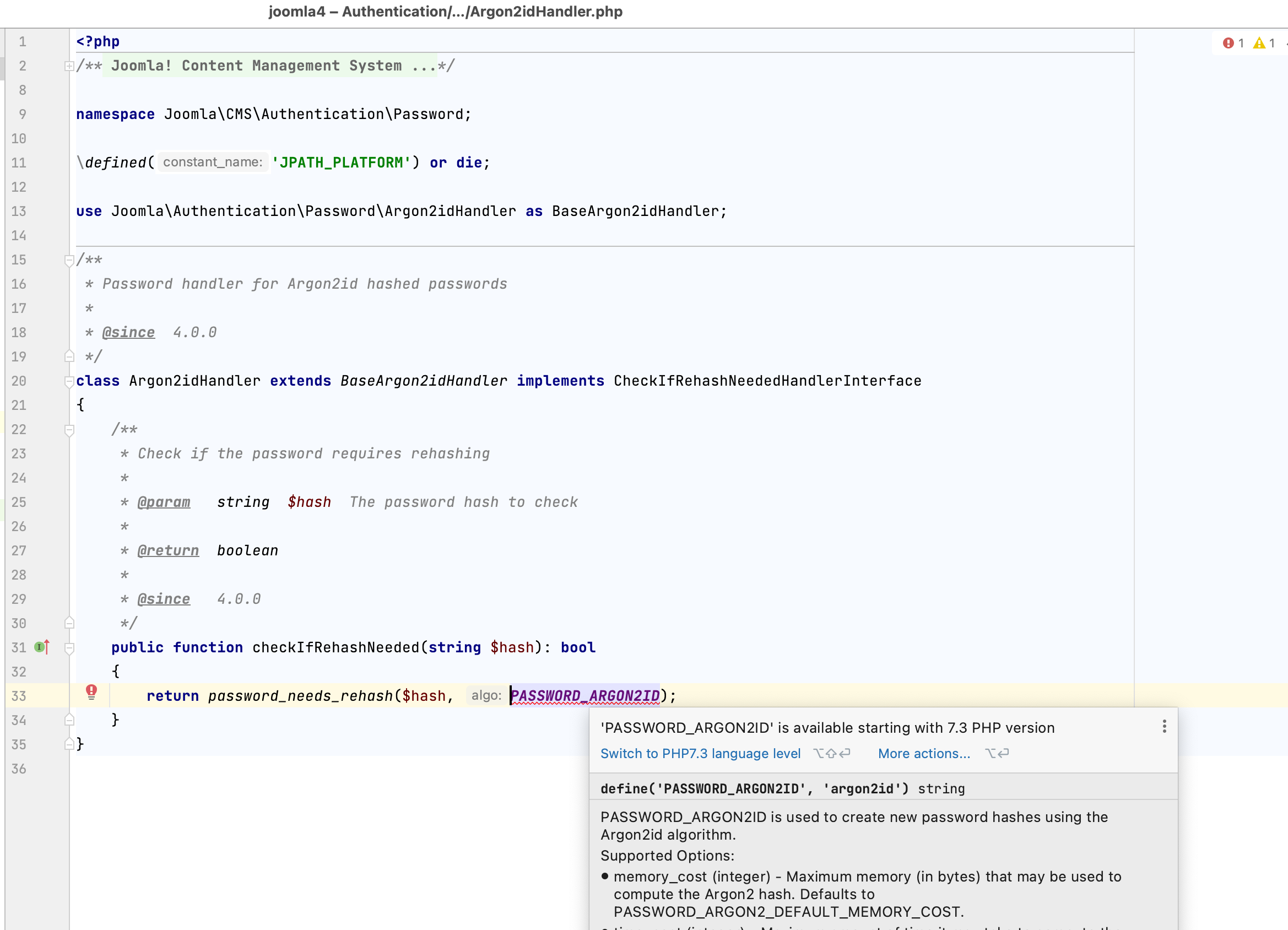Collapse the doc comment end marker on line 19
Viewport: 1288px width, 930px height.
(69, 356)
